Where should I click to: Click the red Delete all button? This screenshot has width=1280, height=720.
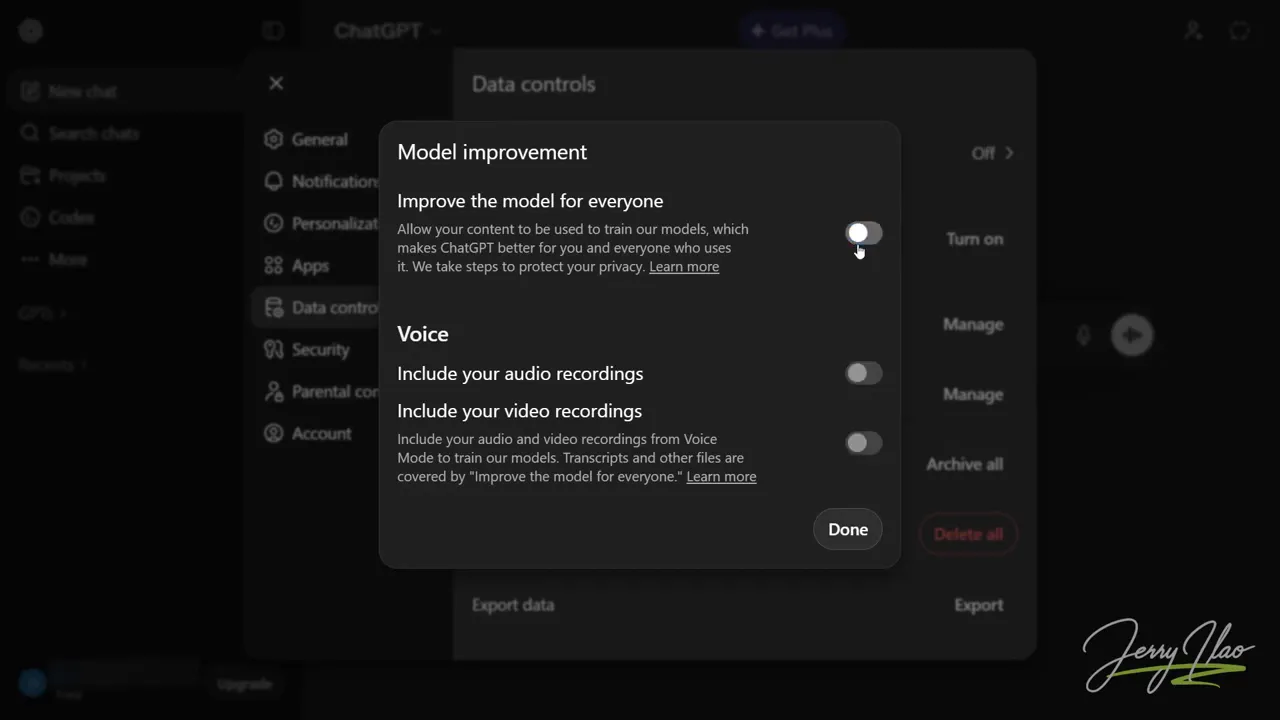968,534
